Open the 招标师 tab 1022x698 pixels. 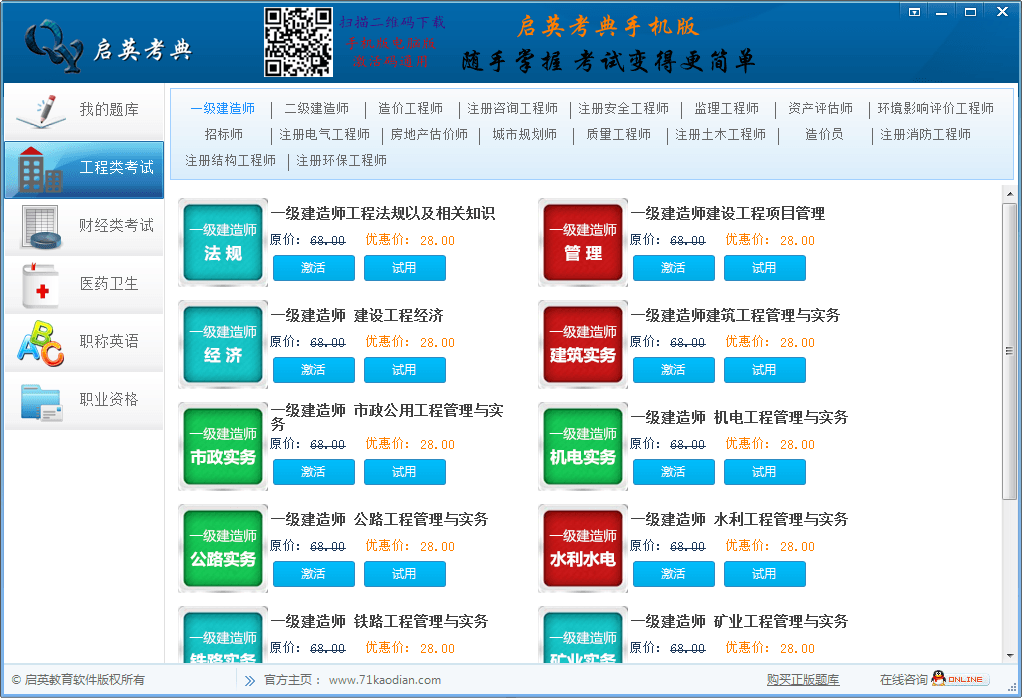pos(224,134)
